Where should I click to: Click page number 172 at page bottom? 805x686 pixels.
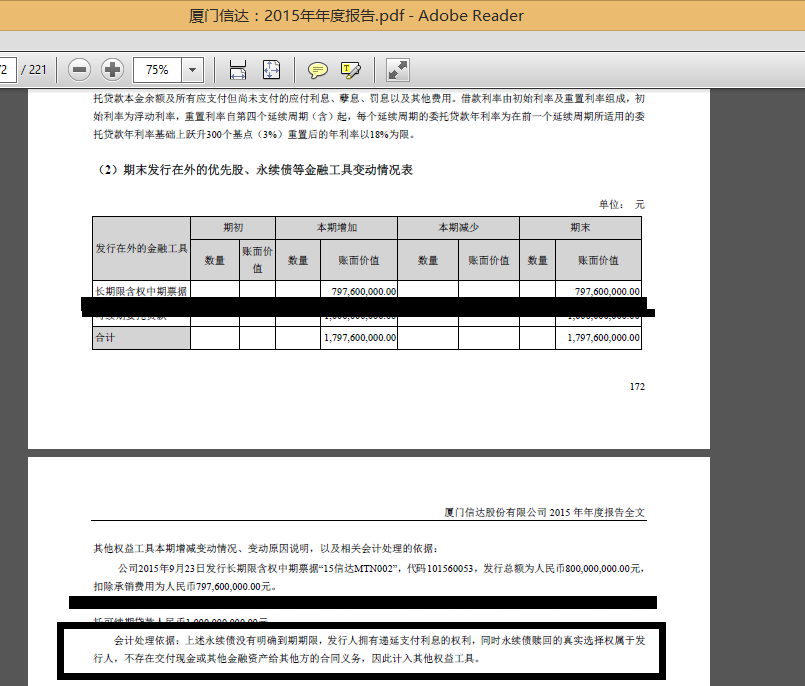[637, 386]
